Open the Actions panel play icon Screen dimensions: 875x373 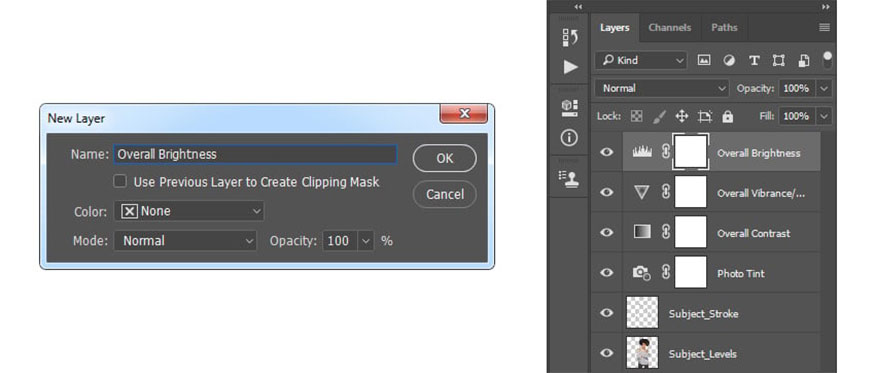570,68
